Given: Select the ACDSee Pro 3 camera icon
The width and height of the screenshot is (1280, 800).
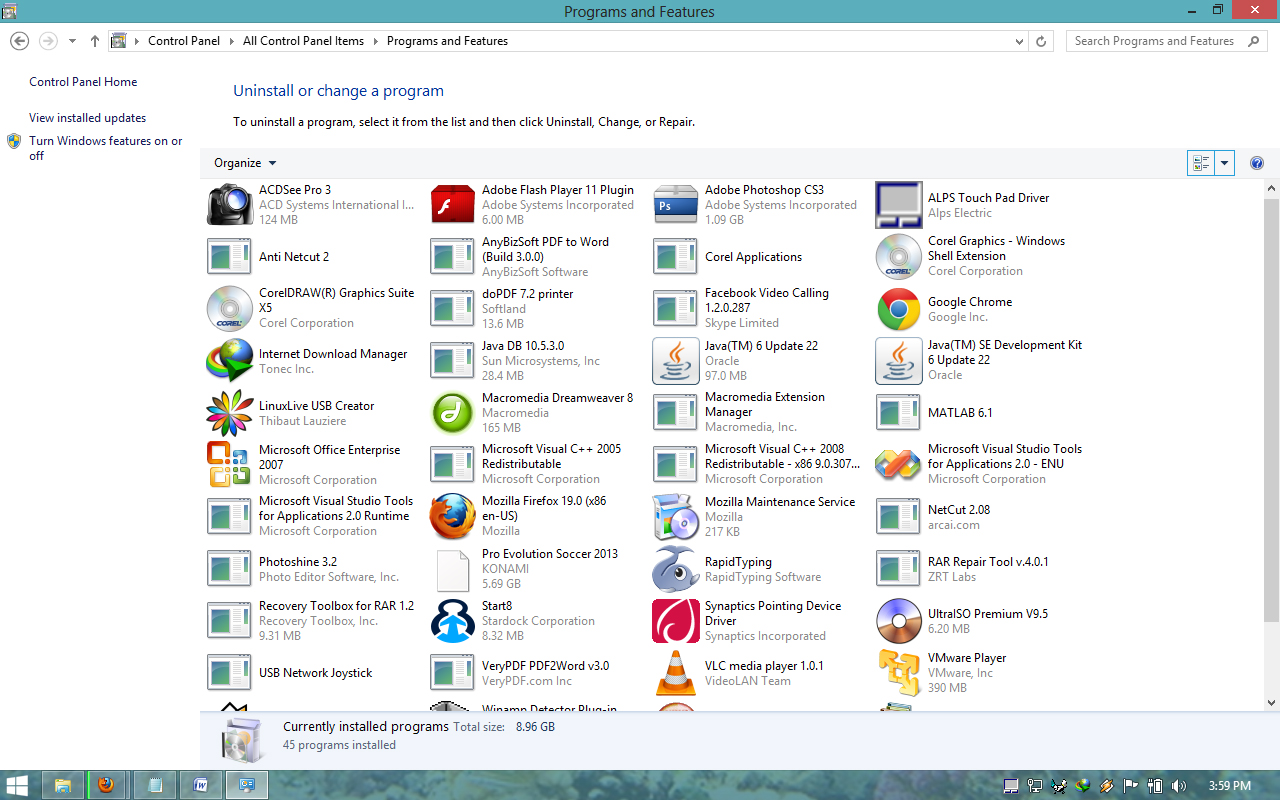Looking at the screenshot, I should 230,204.
